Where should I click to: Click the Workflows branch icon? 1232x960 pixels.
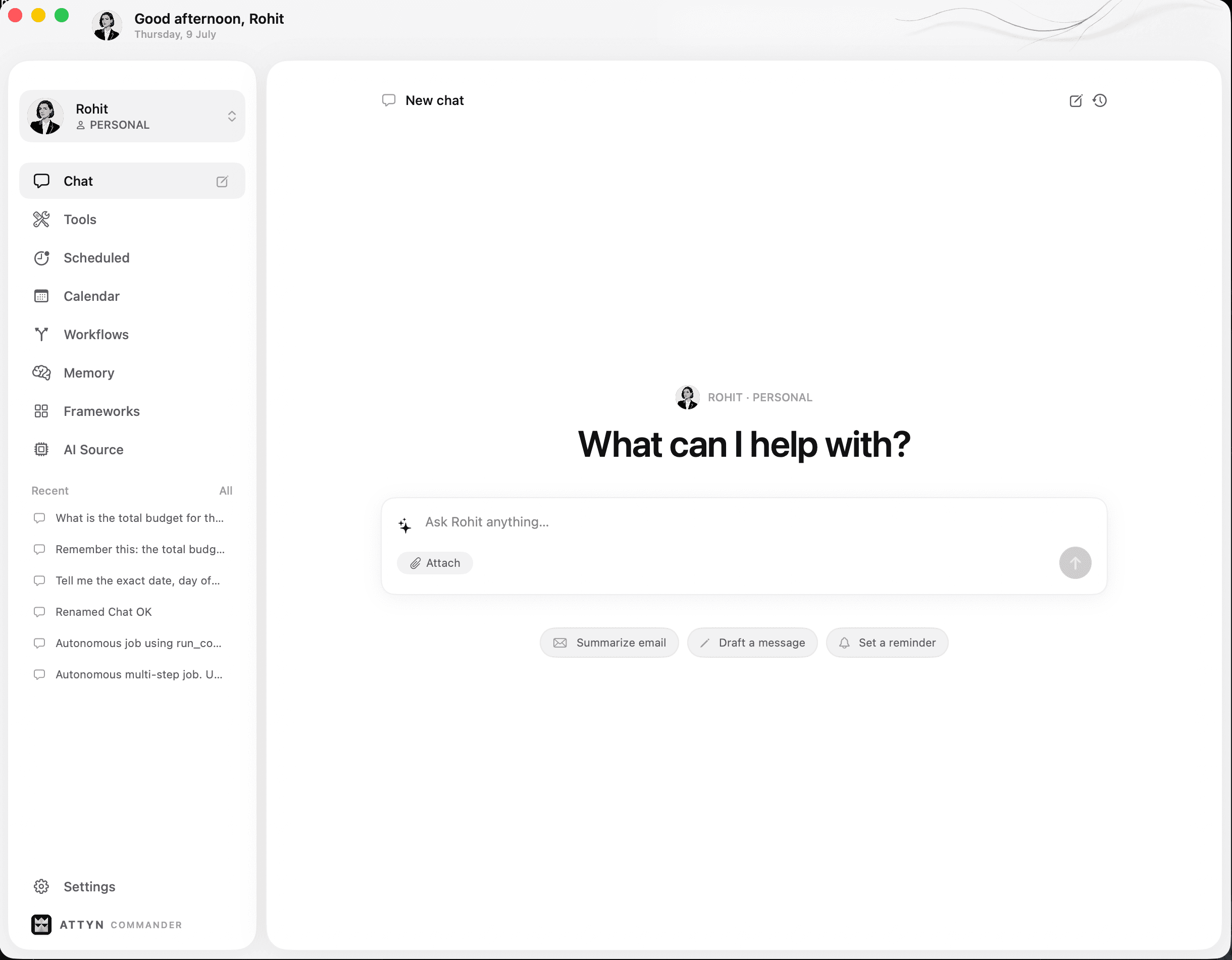41,335
